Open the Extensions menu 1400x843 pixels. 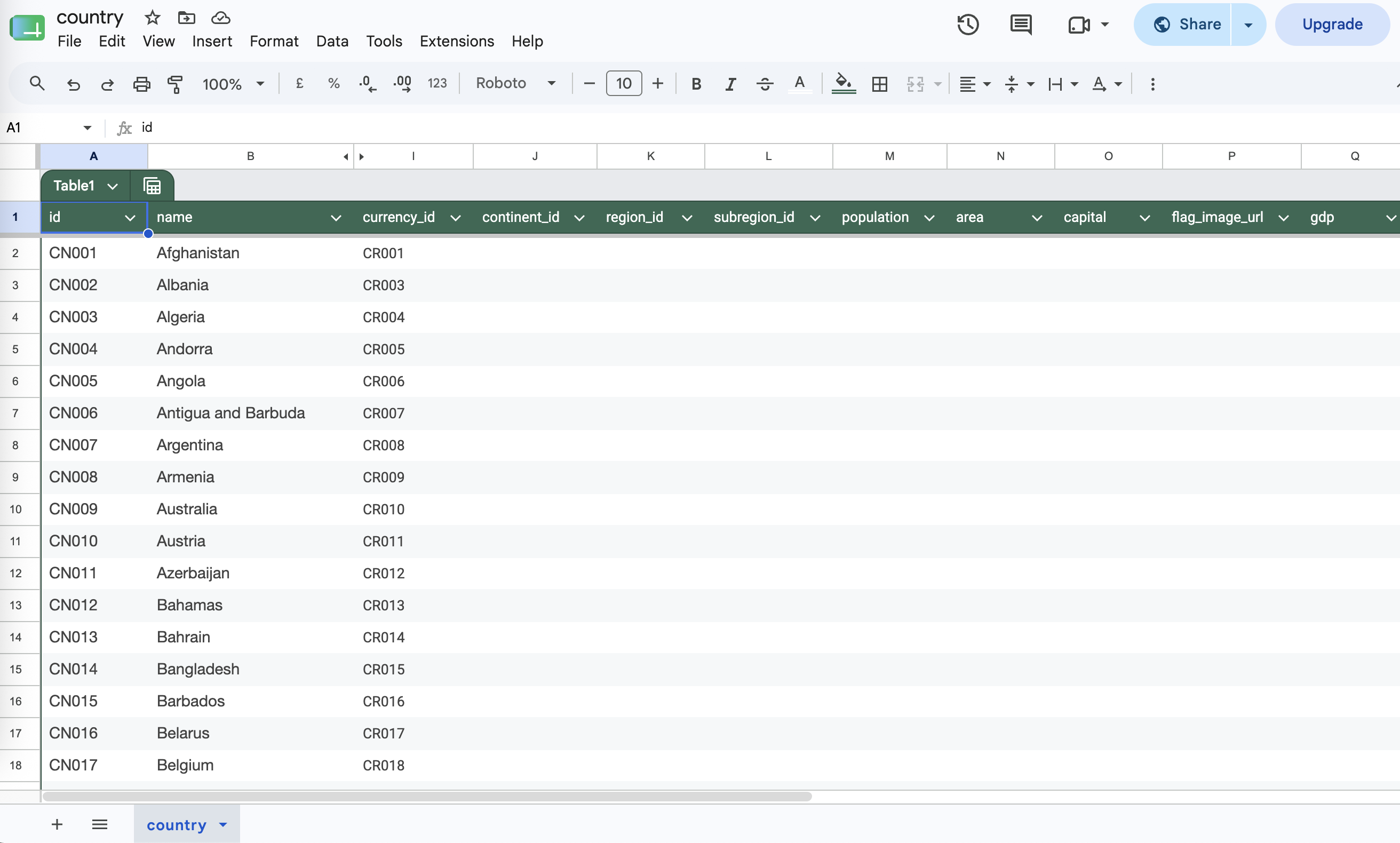(x=457, y=41)
